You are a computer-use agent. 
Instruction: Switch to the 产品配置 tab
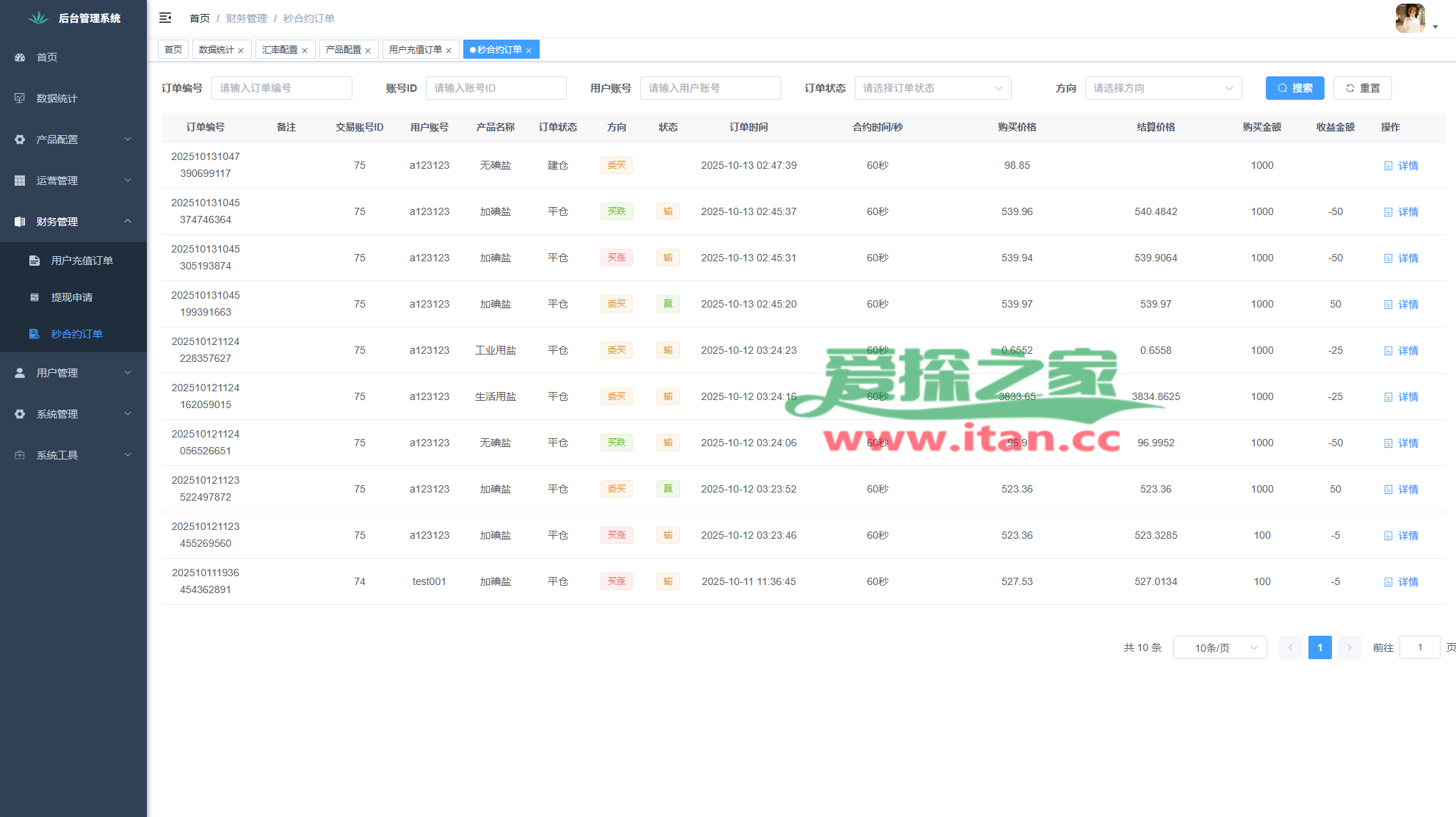[343, 50]
